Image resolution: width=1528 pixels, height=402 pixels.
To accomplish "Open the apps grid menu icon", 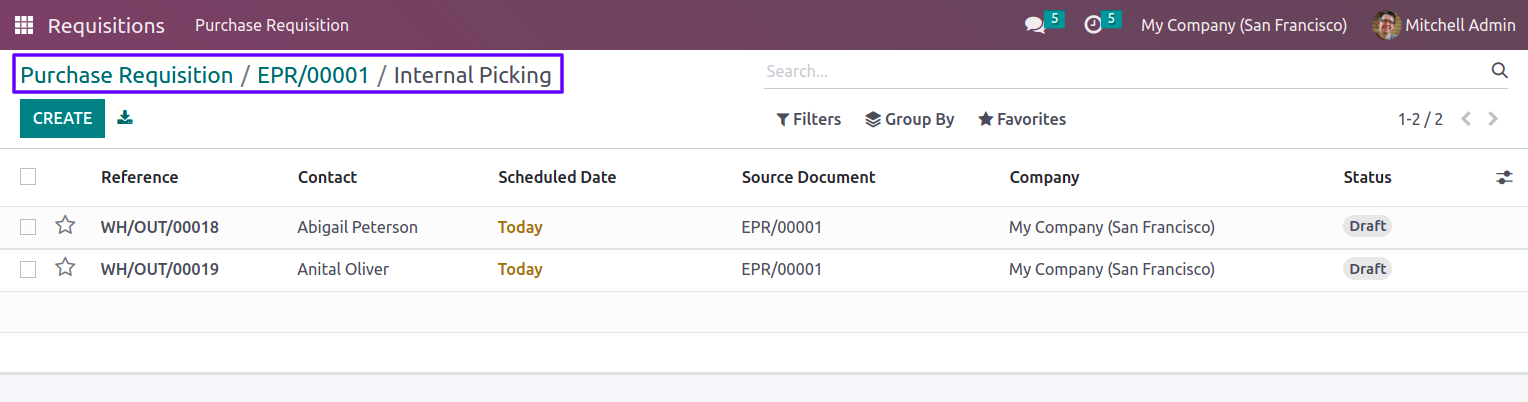I will pyautogui.click(x=24, y=25).
